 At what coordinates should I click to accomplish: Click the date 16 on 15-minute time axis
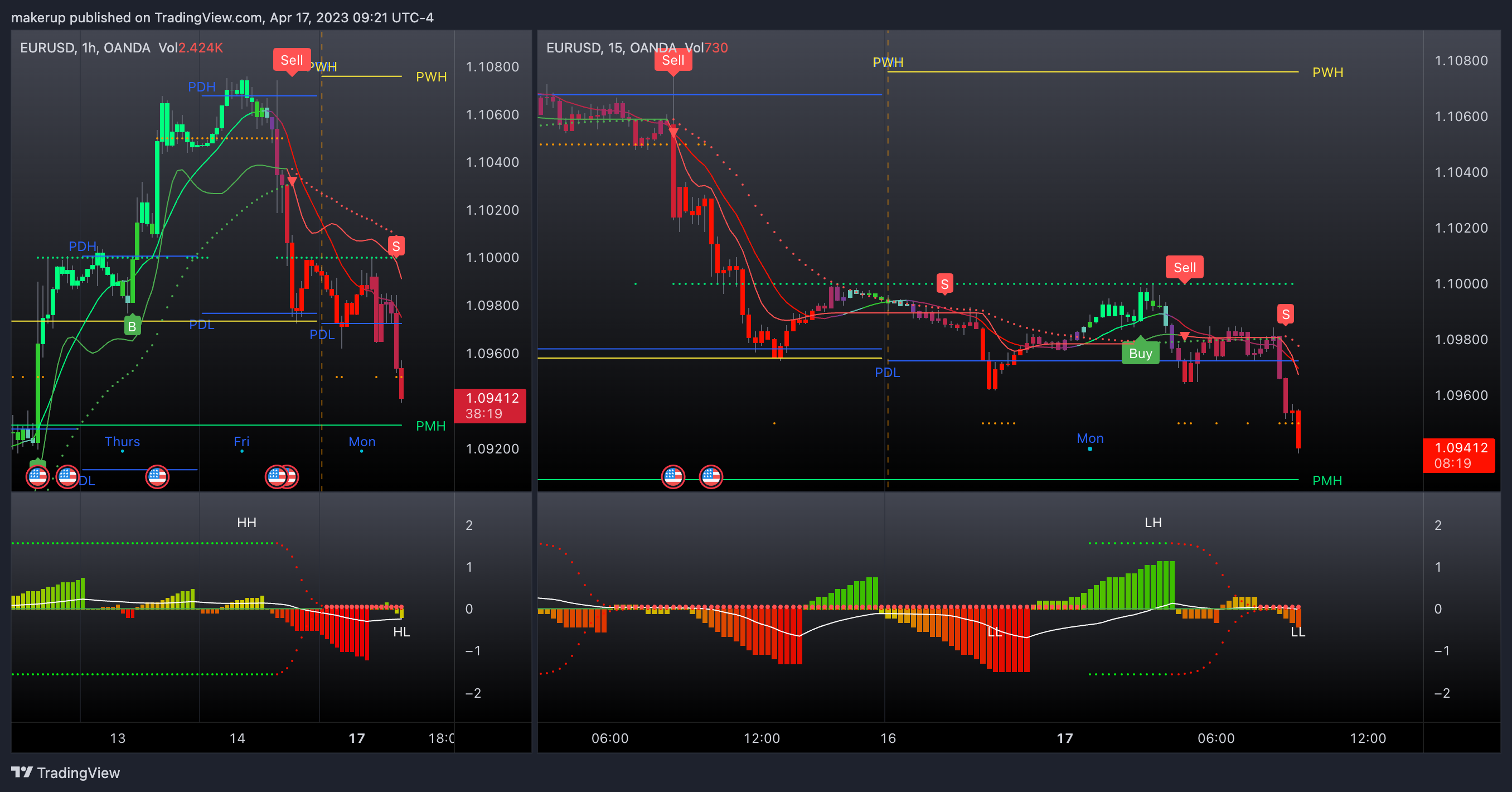click(x=888, y=738)
